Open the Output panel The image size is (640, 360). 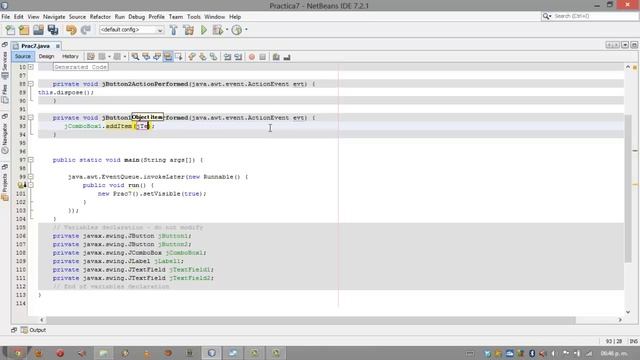tap(33, 330)
